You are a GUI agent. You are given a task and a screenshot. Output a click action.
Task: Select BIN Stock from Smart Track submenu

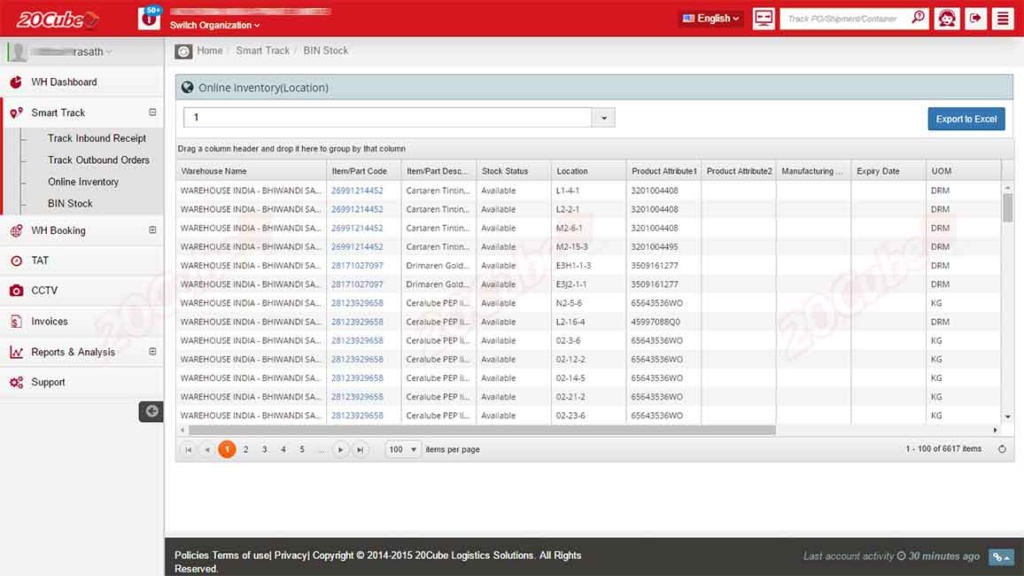70,203
